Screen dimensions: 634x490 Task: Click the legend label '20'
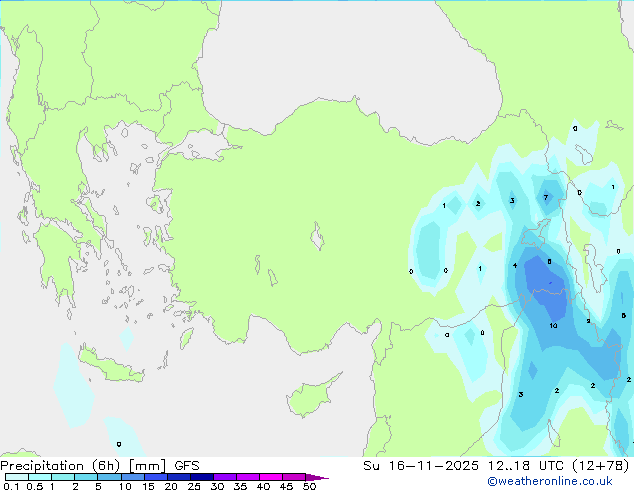(x=171, y=486)
